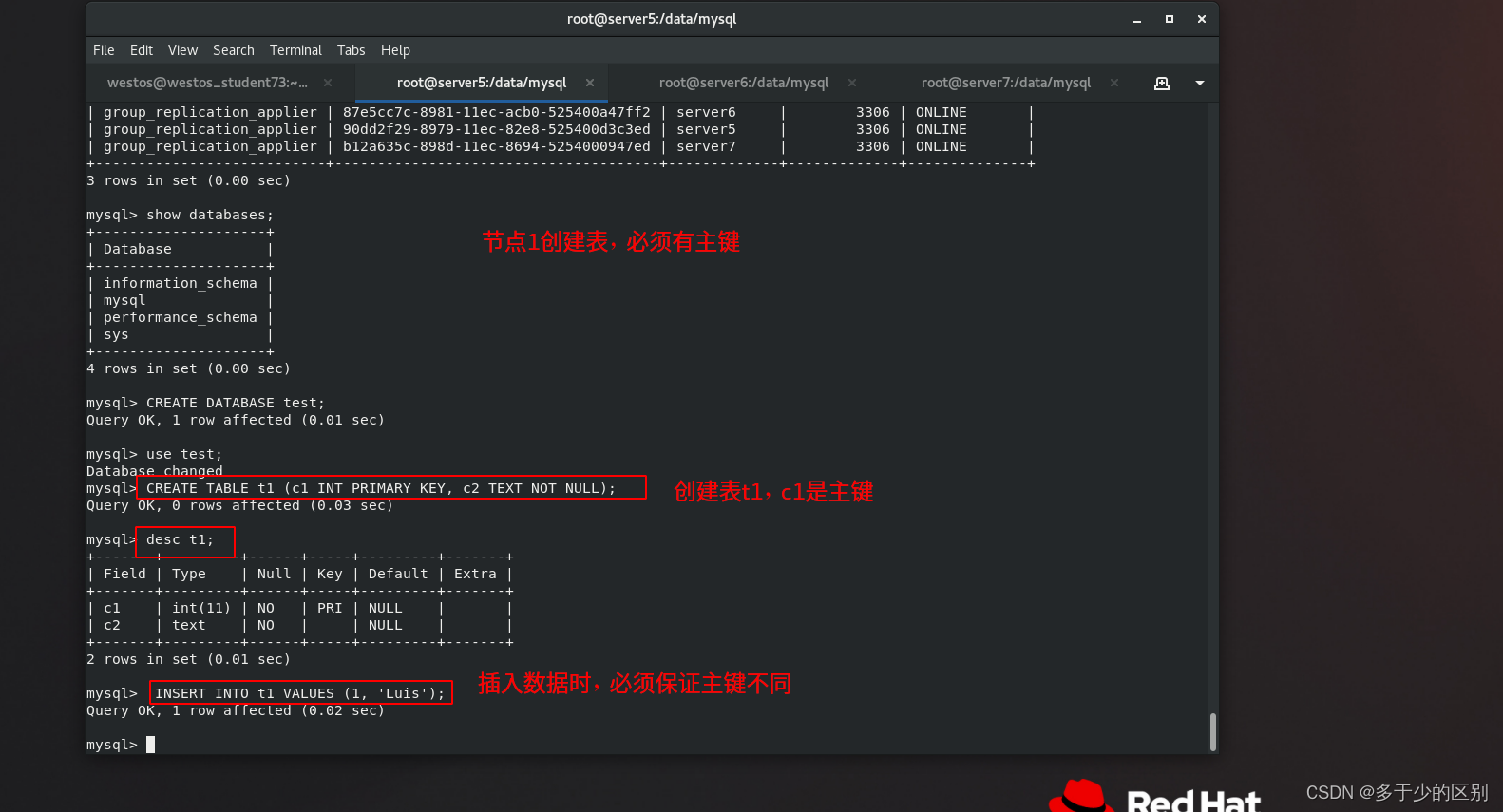Click the 'int(11)' type cell
This screenshot has width=1503, height=812.
201,608
